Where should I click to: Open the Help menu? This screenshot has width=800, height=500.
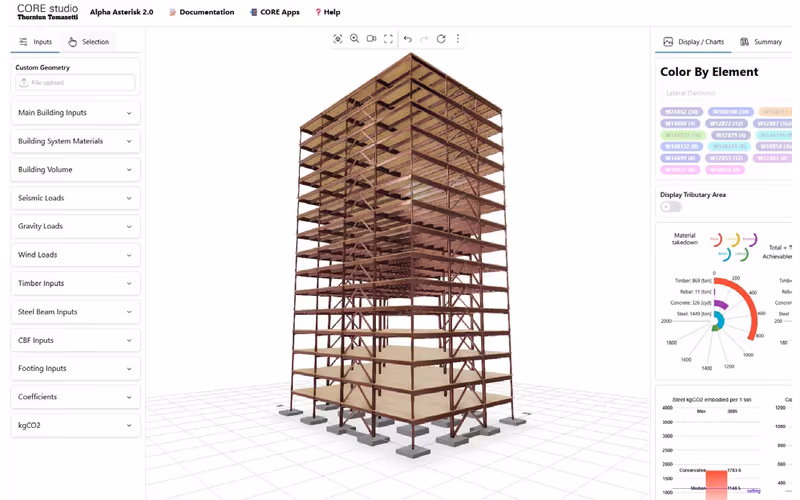[328, 12]
